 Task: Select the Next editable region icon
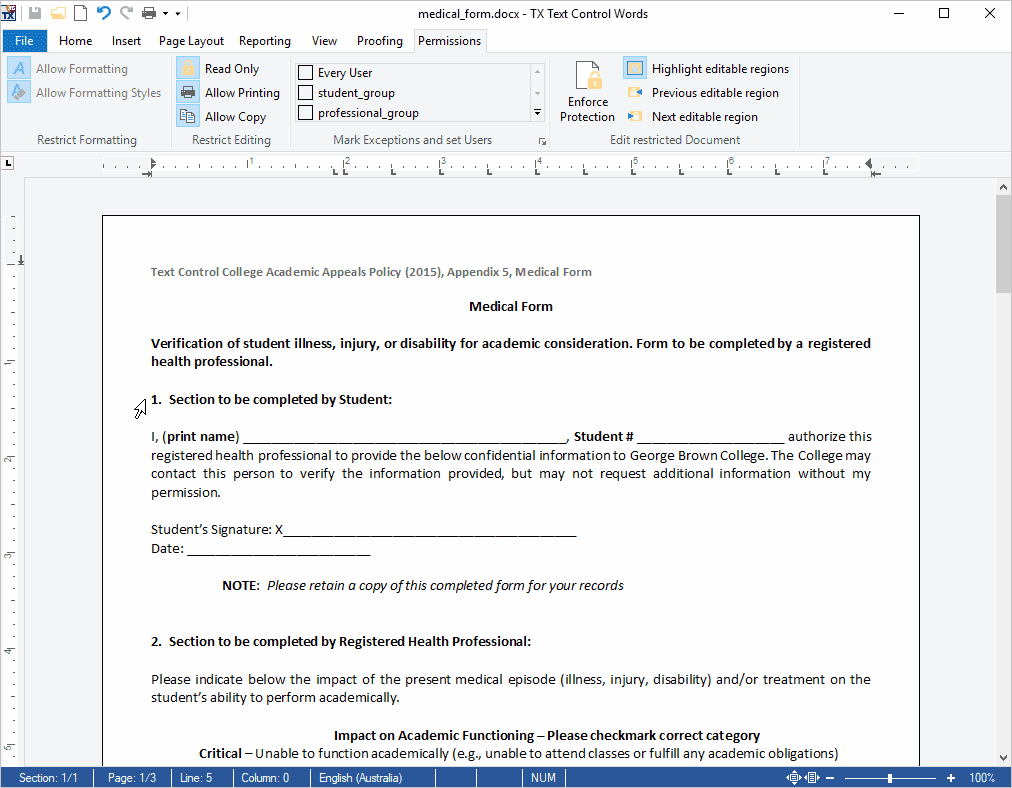point(634,114)
